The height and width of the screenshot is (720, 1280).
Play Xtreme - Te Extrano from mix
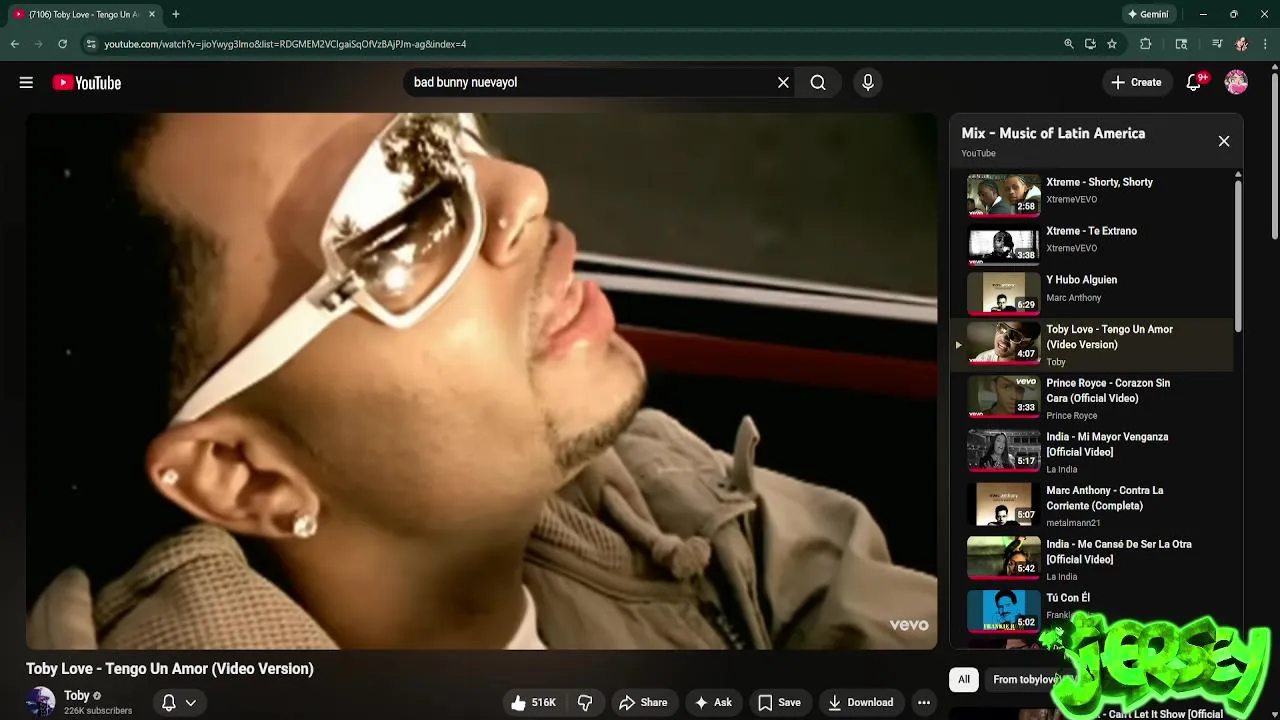pos(1092,243)
